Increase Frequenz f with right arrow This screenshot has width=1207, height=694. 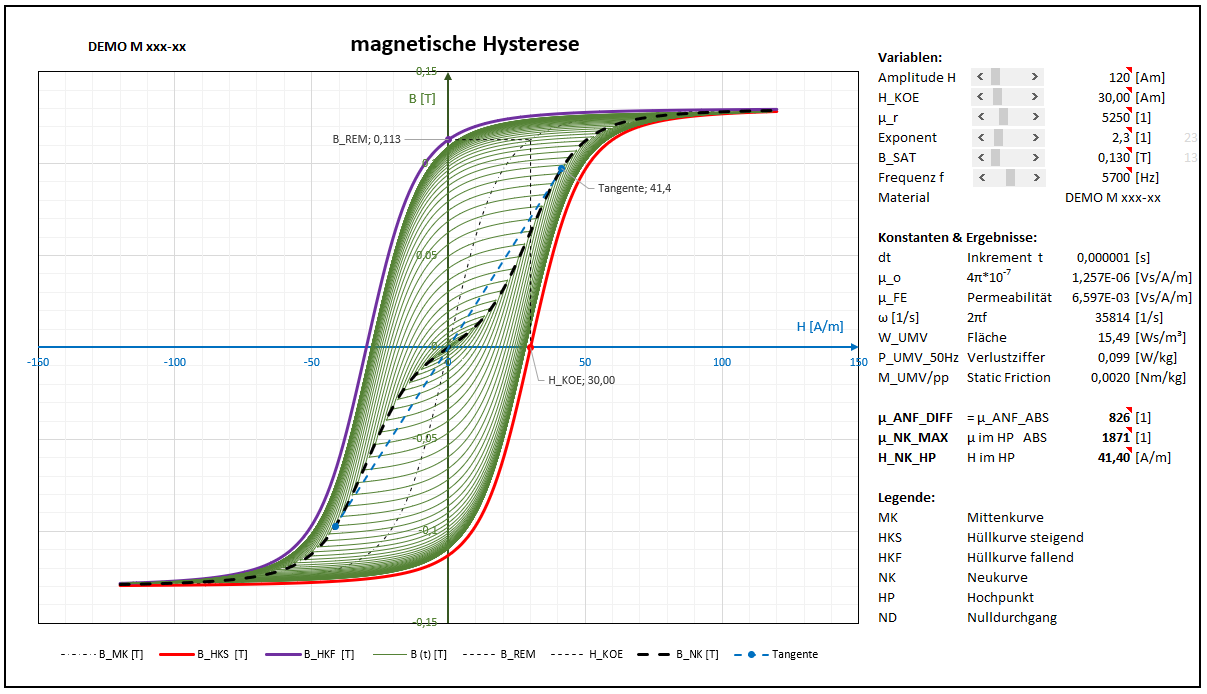pyautogui.click(x=1035, y=177)
